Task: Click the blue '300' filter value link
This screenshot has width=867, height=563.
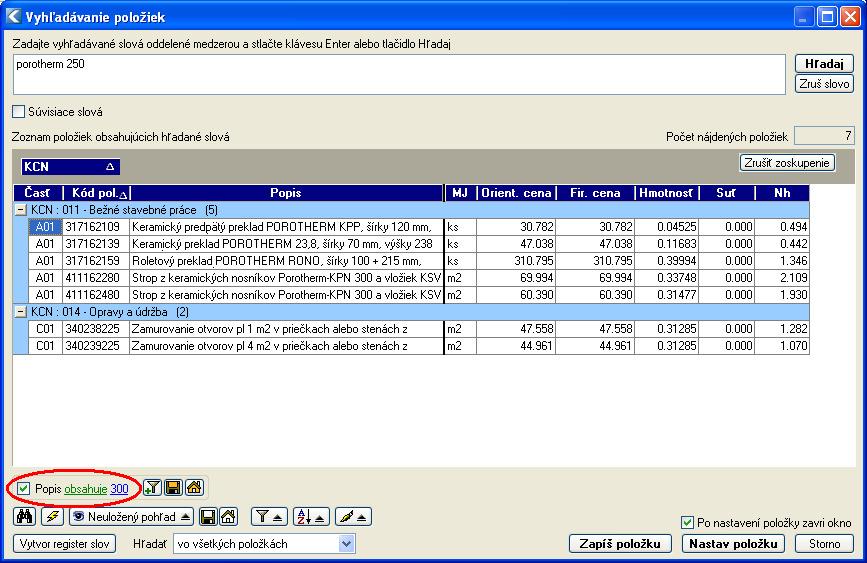Action: (x=119, y=488)
